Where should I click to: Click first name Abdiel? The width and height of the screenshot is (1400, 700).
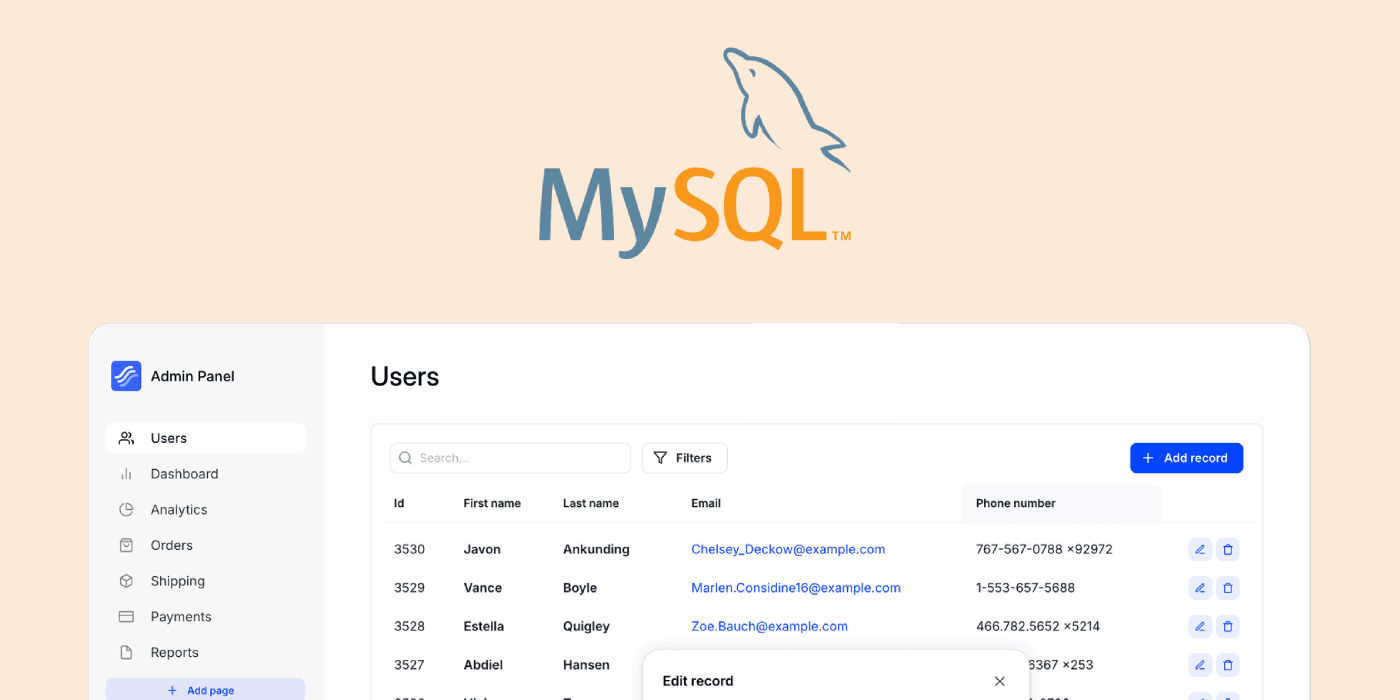pos(483,665)
